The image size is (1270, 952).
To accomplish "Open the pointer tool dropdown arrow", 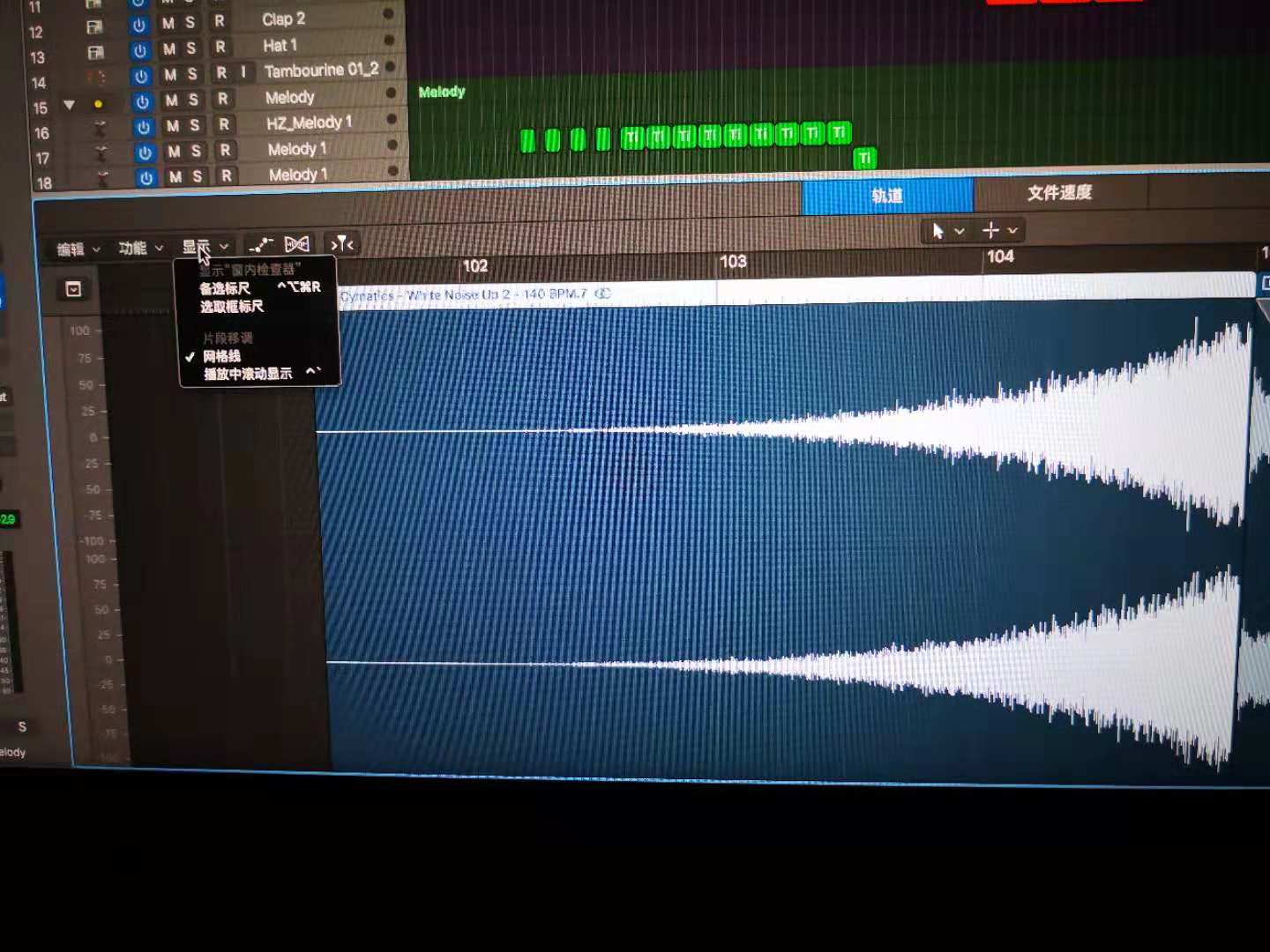I will click(x=960, y=231).
